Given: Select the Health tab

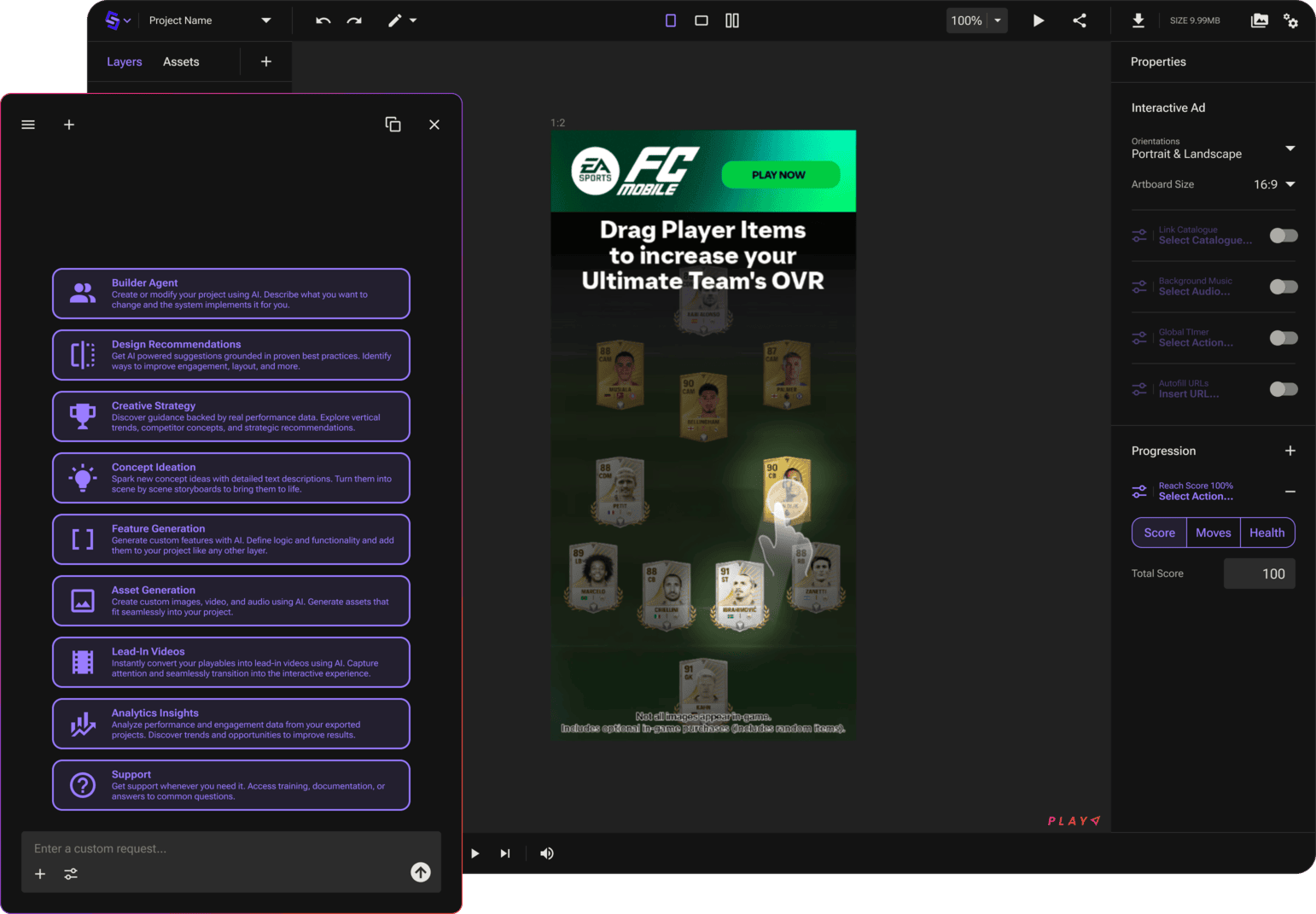Looking at the screenshot, I should click(x=1267, y=533).
